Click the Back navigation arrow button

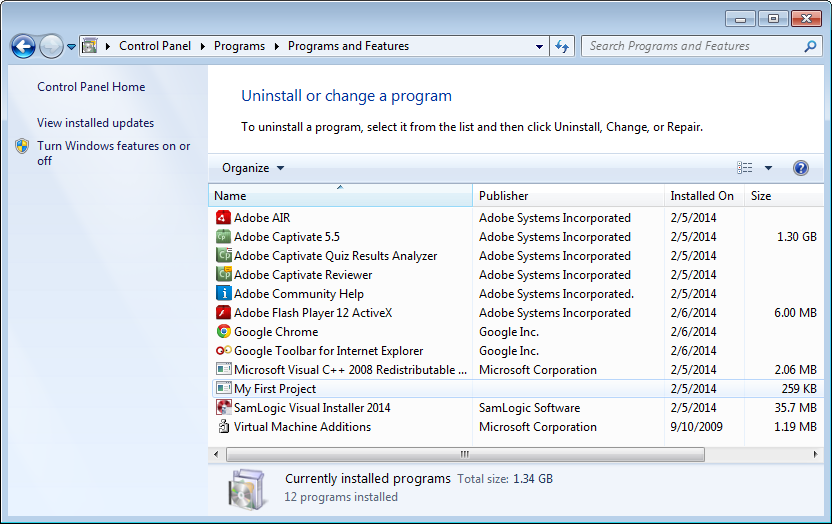(23, 47)
